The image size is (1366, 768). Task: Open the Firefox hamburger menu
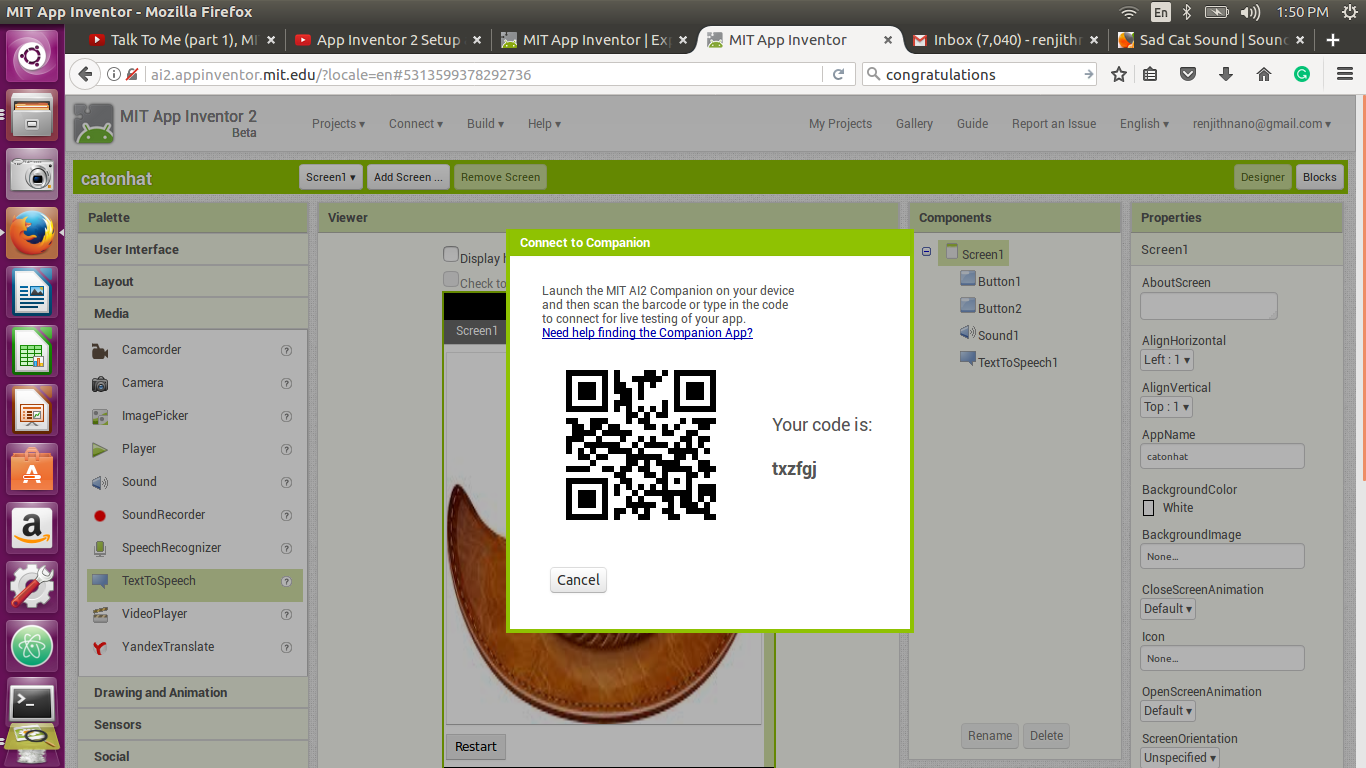[1344, 74]
